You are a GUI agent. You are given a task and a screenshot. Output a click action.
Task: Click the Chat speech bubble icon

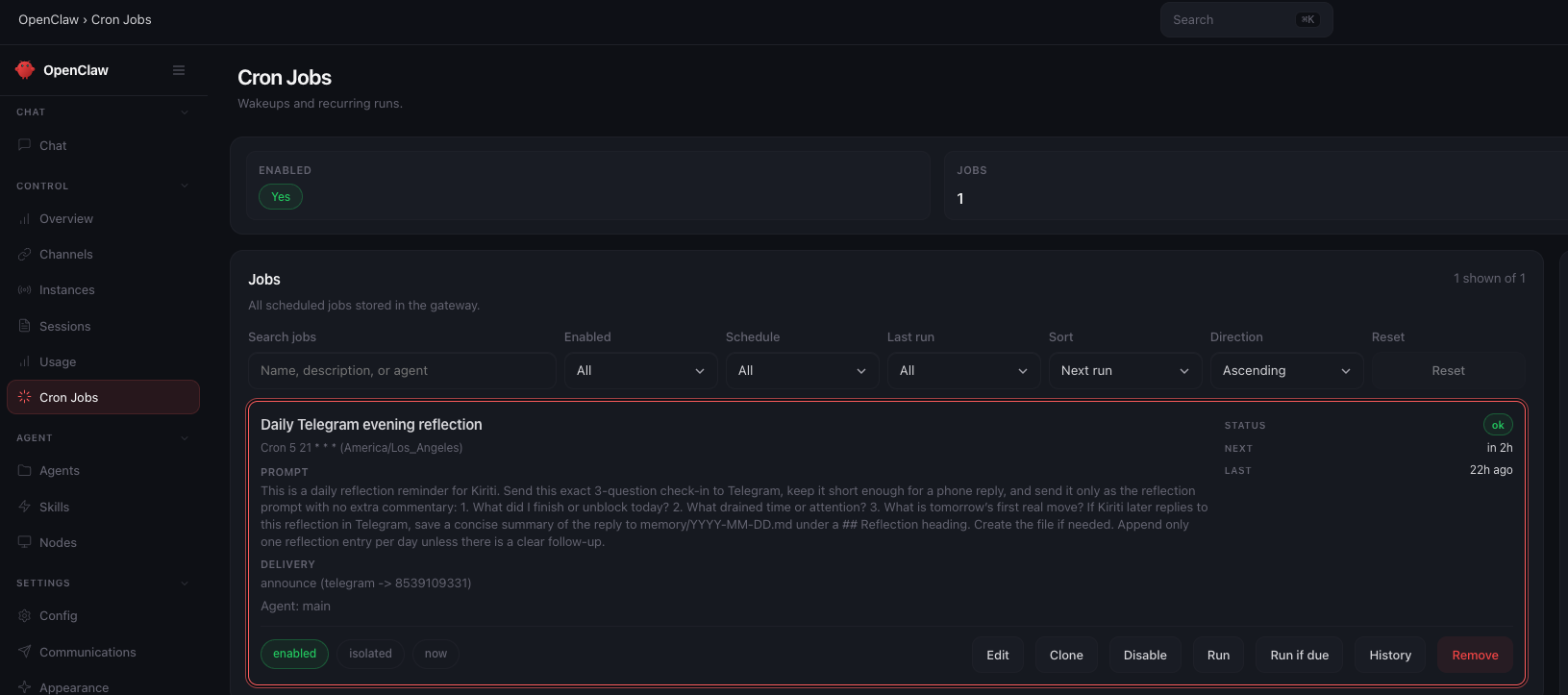click(25, 145)
